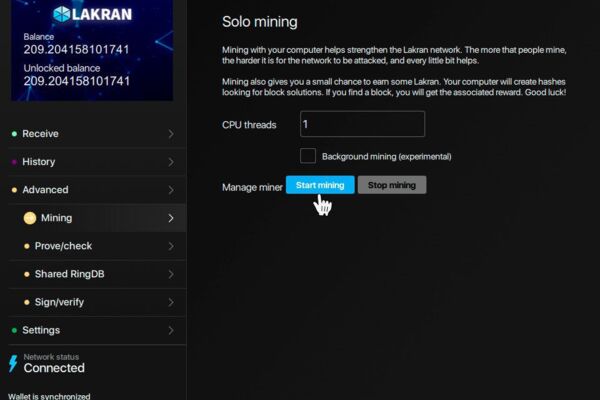Click the Connected network status text

(54, 368)
